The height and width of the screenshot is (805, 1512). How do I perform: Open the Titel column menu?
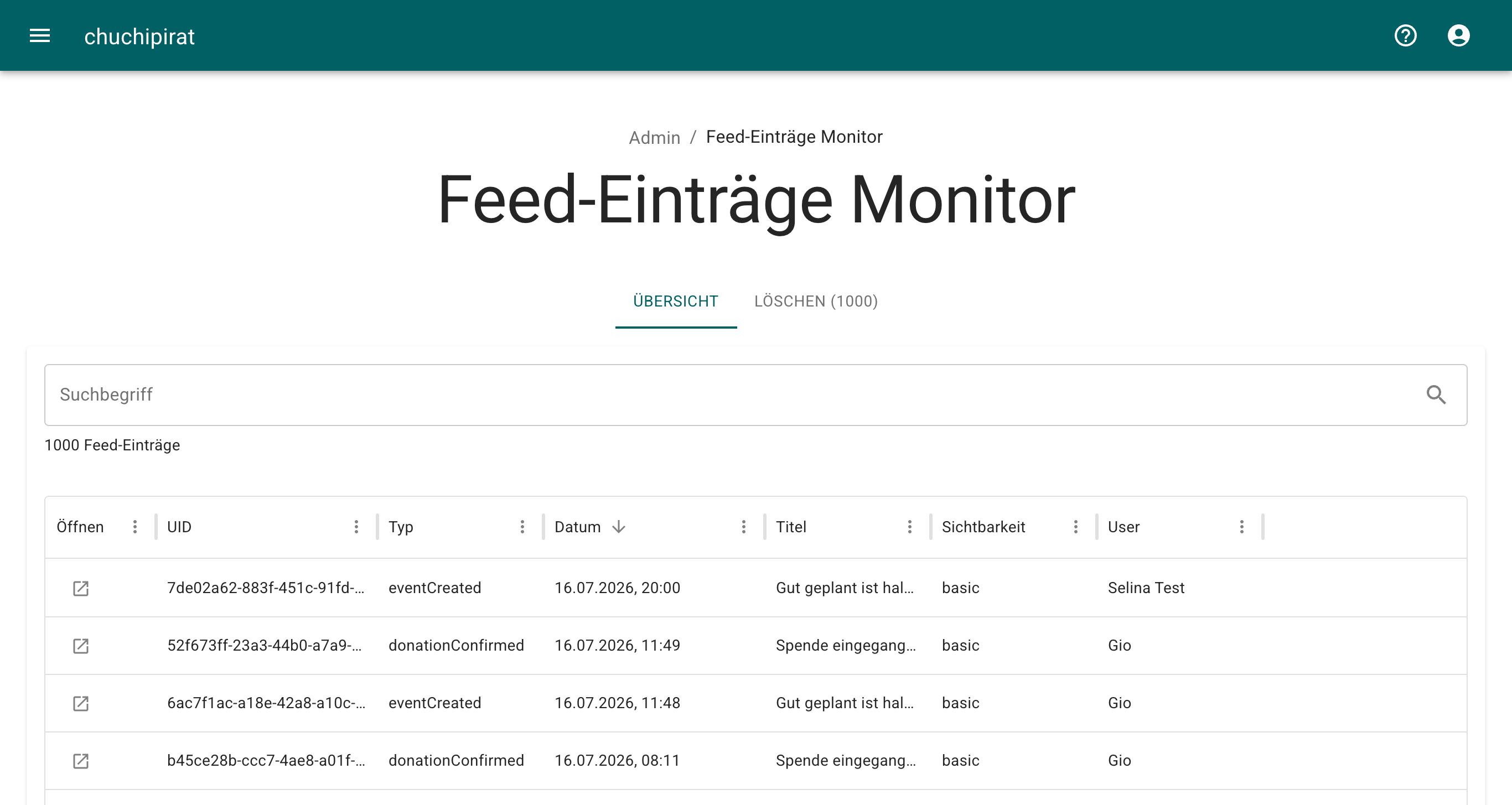point(910,527)
